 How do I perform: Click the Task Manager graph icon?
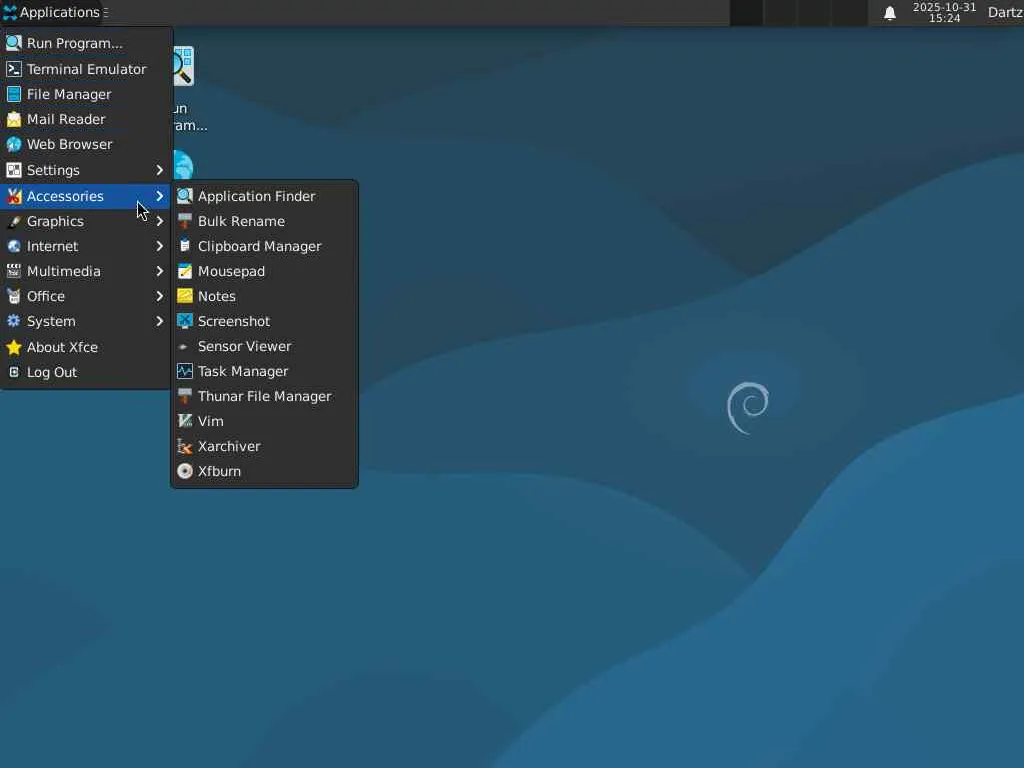coord(185,372)
